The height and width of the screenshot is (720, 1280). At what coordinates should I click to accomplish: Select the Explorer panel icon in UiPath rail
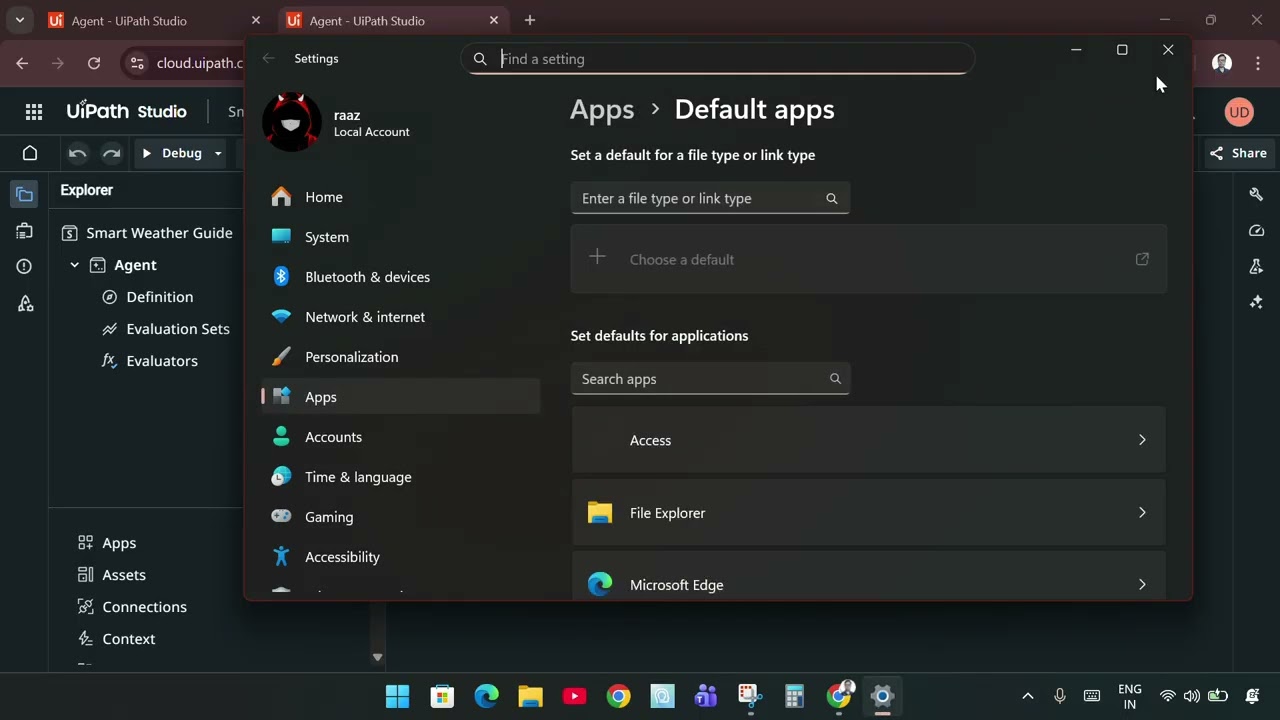pos(25,194)
